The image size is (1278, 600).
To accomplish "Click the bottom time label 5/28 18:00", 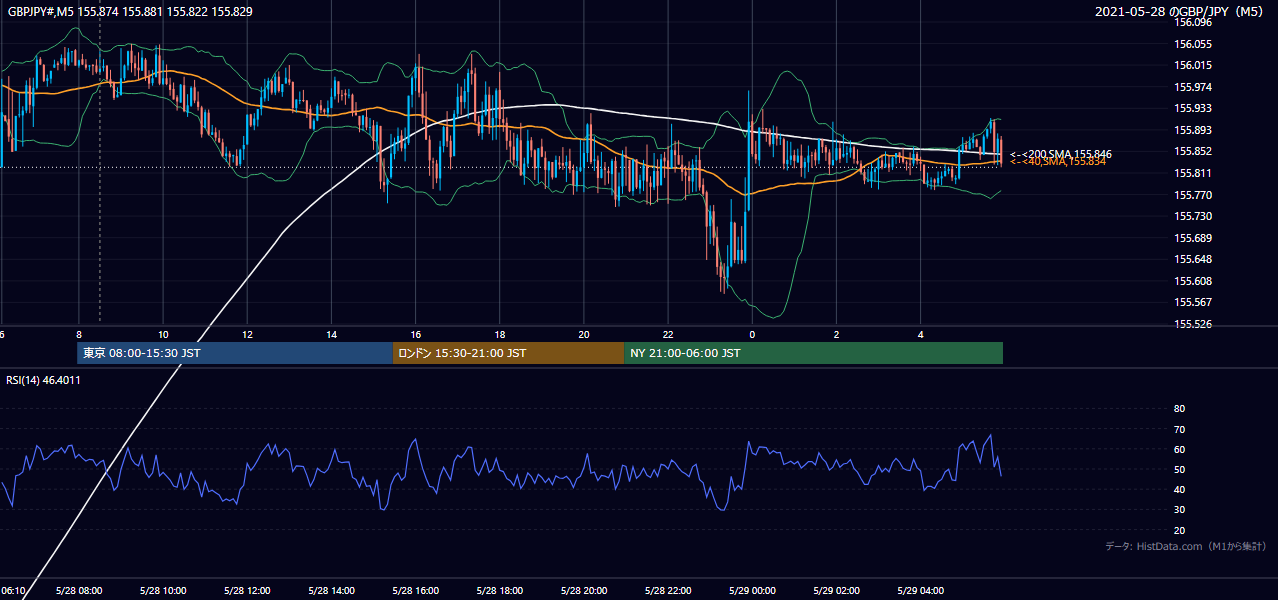I will pos(499,591).
